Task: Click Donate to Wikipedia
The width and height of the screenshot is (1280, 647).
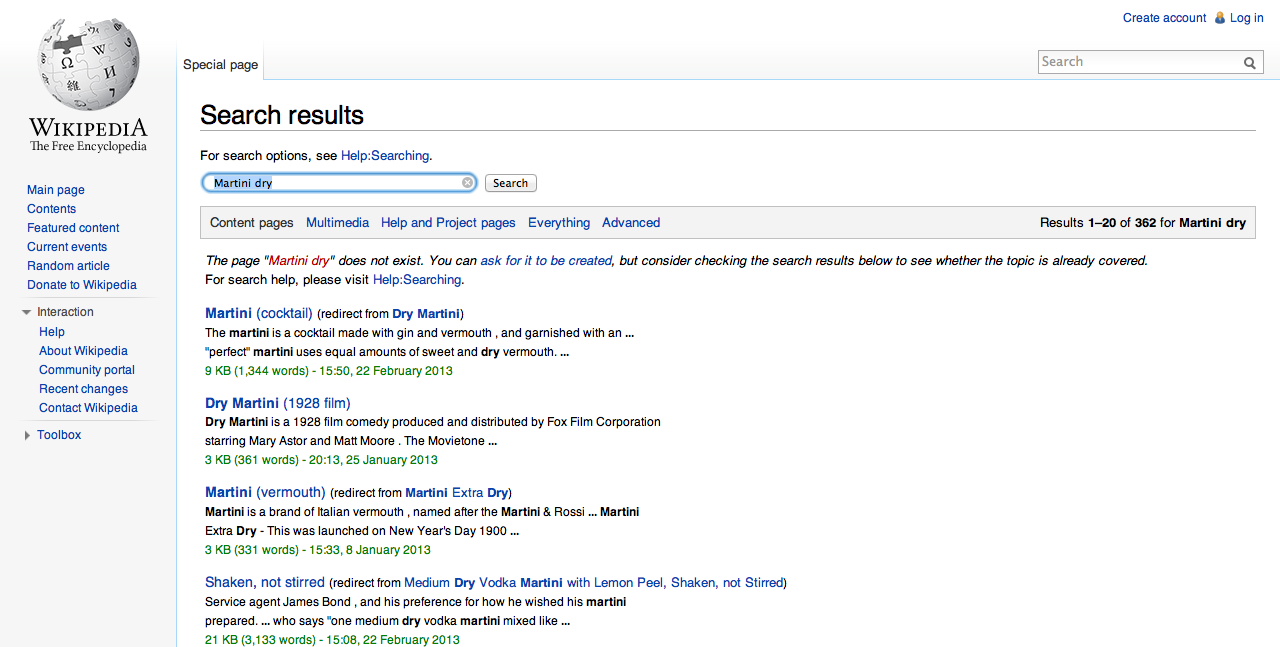Action: [x=82, y=285]
